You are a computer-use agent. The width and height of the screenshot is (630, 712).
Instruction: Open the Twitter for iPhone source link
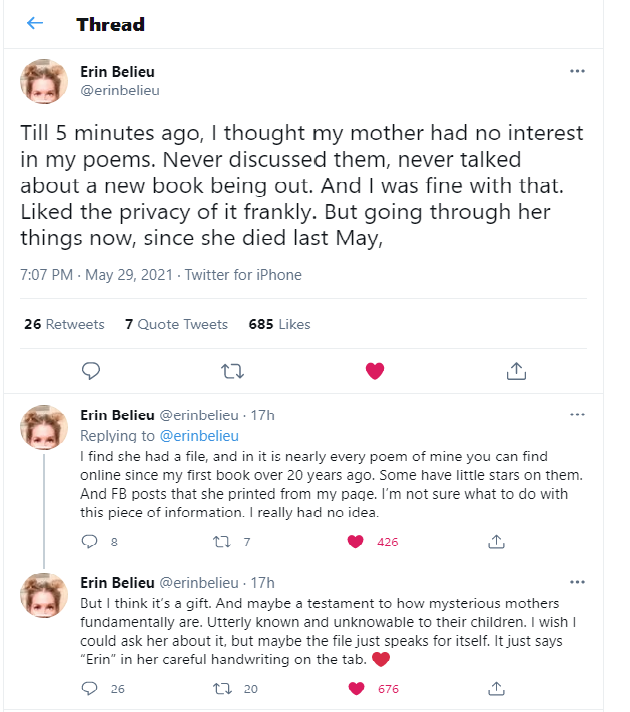241,274
